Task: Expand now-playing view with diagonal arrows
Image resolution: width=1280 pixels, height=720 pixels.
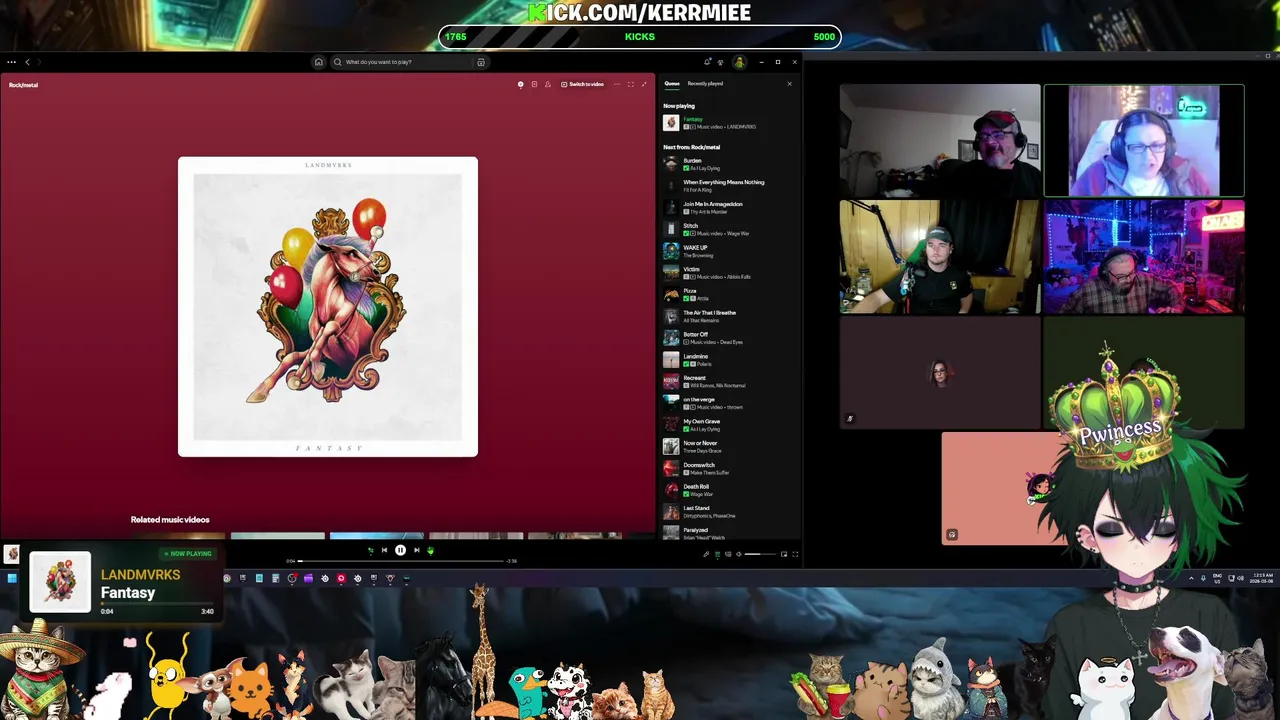Action: point(644,84)
